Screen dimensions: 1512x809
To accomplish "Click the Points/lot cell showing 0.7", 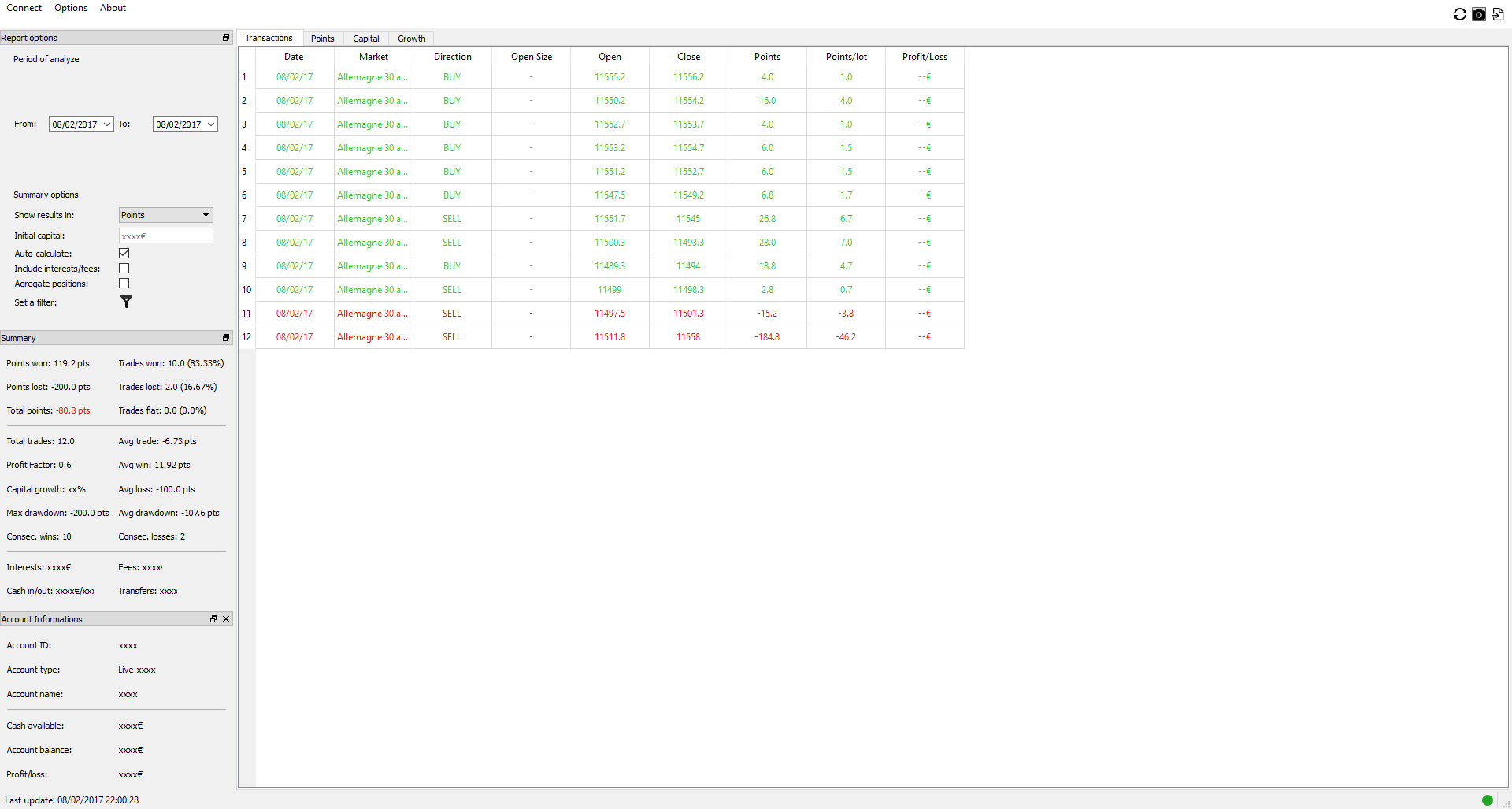I will point(846,290).
